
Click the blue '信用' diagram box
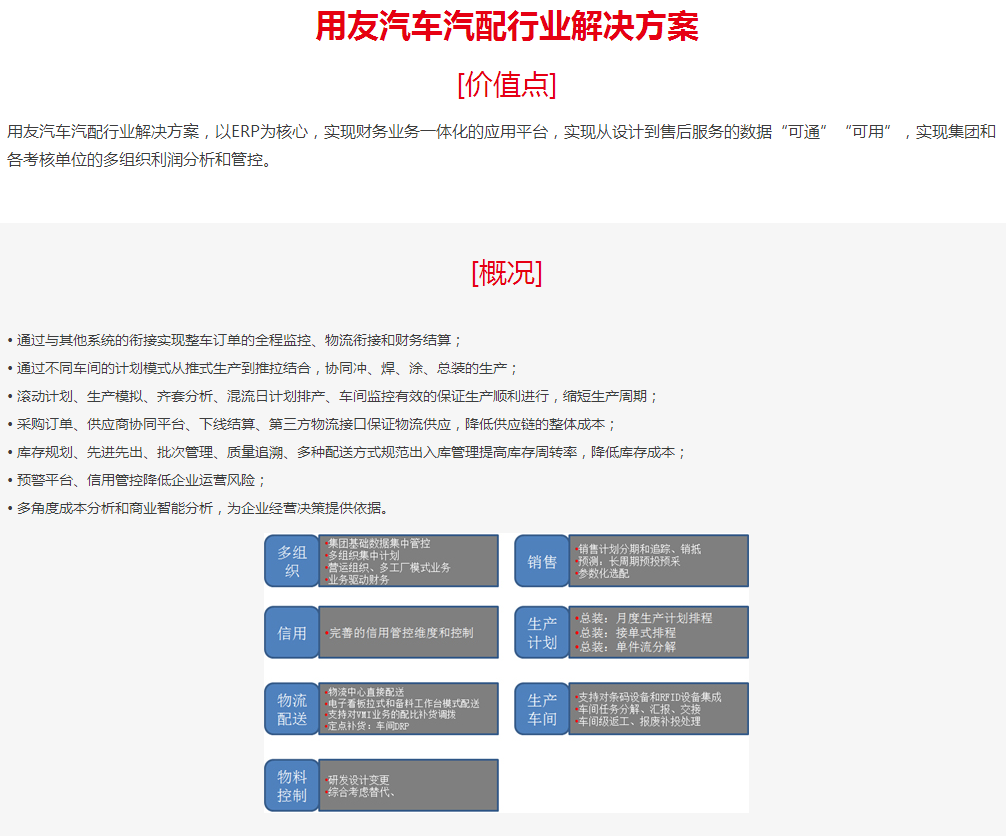click(x=292, y=633)
